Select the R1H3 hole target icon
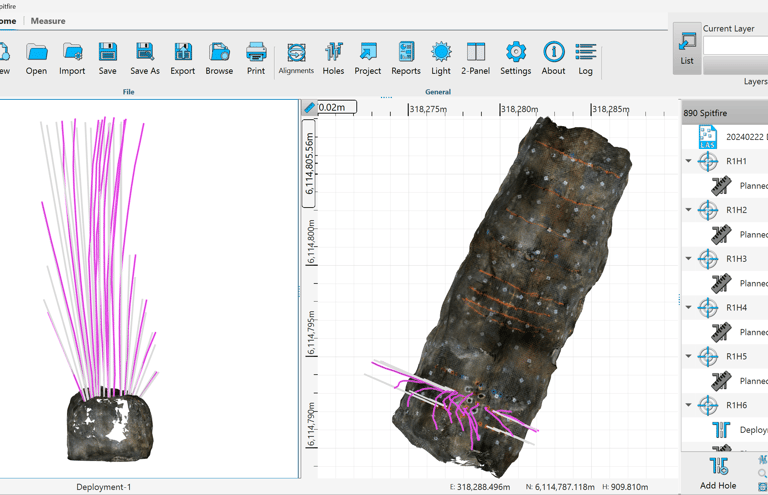The height and width of the screenshot is (495, 768). (708, 259)
